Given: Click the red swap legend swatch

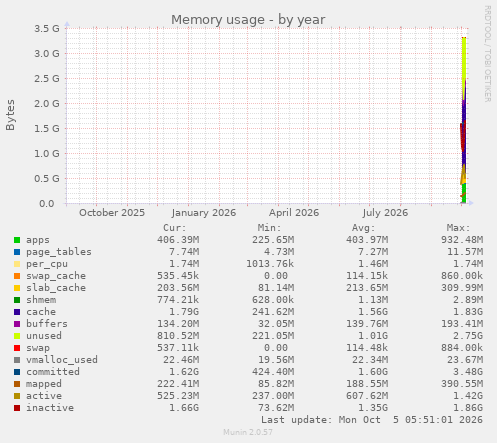Looking at the screenshot, I should point(17,348).
